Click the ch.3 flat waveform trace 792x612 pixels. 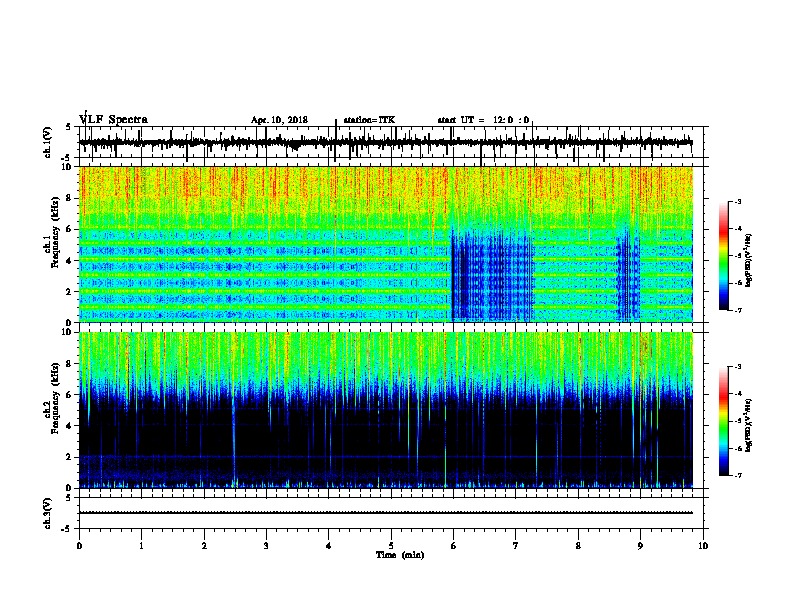tap(386, 513)
